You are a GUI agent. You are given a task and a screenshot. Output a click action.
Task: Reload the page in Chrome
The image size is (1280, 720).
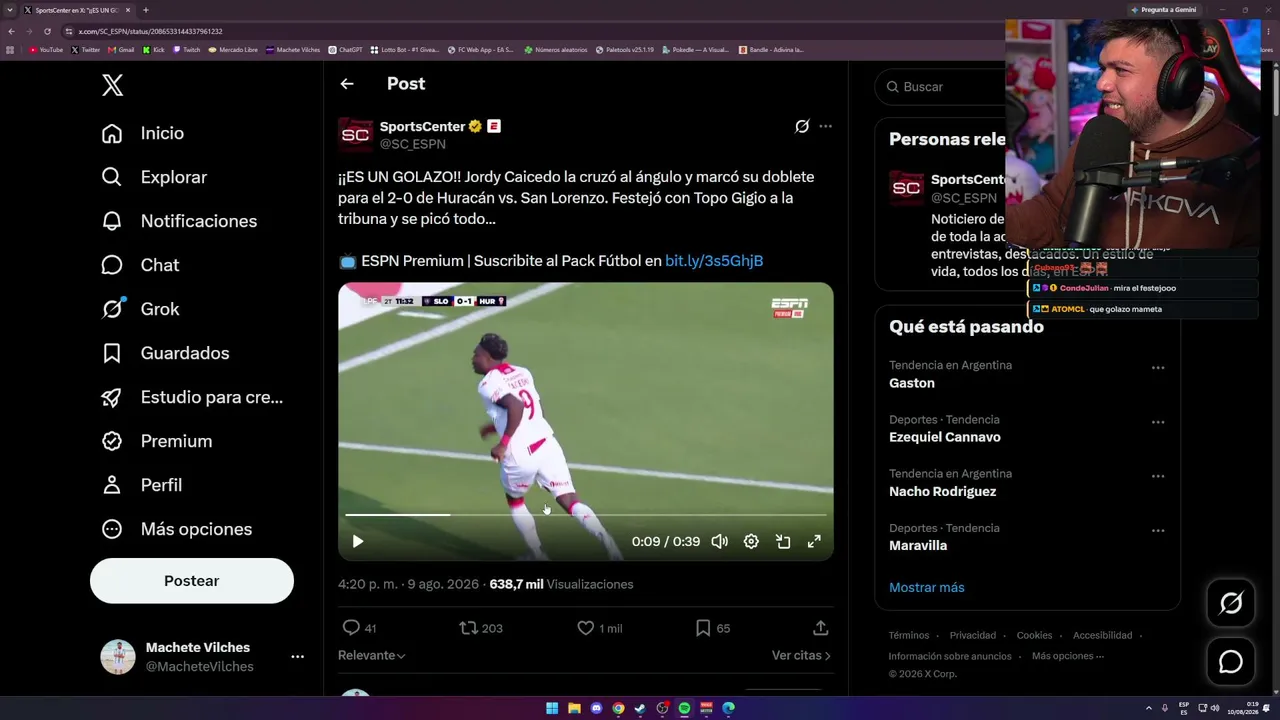coord(47,31)
